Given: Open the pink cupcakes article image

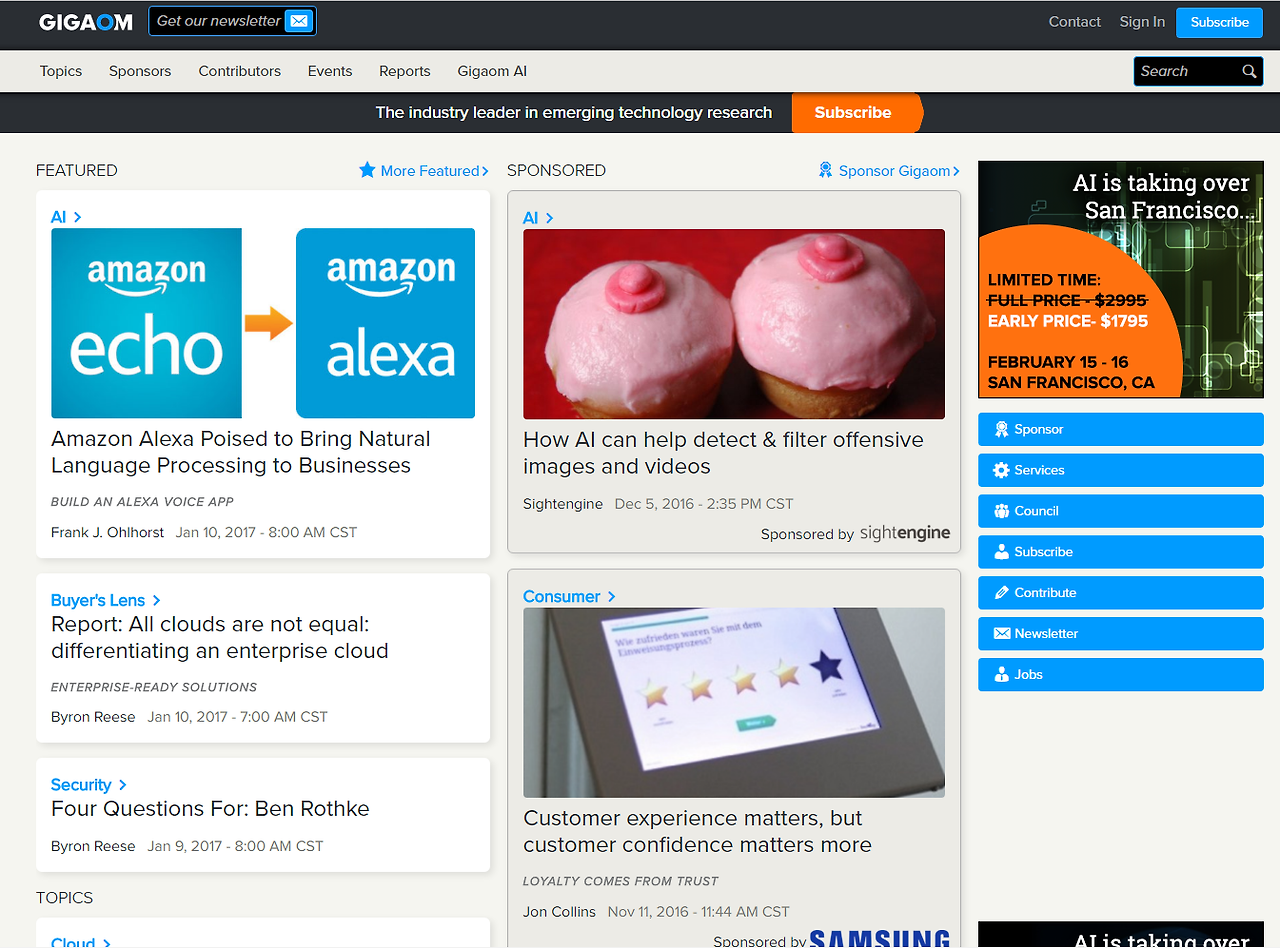Looking at the screenshot, I should (734, 324).
